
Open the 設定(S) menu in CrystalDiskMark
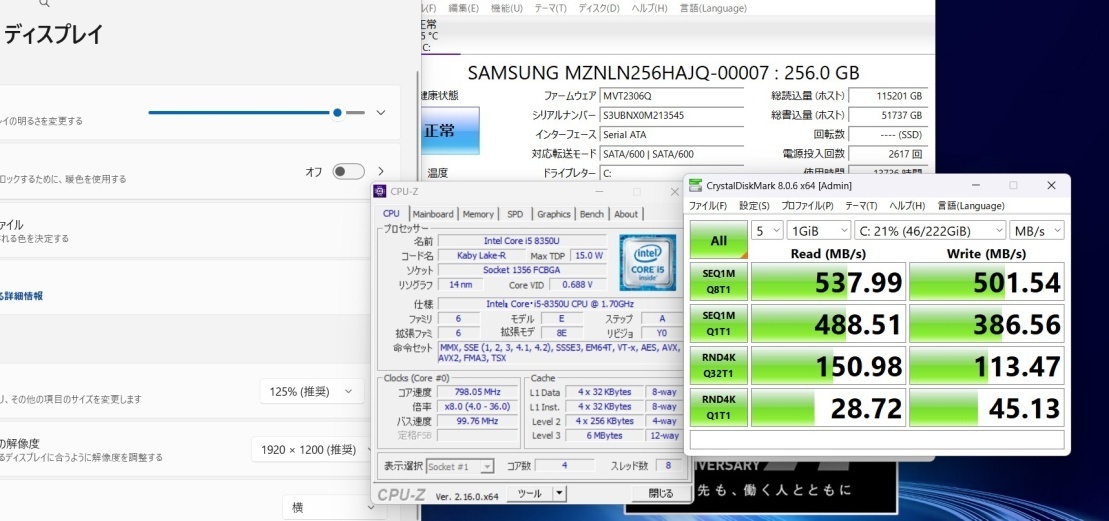pos(754,205)
